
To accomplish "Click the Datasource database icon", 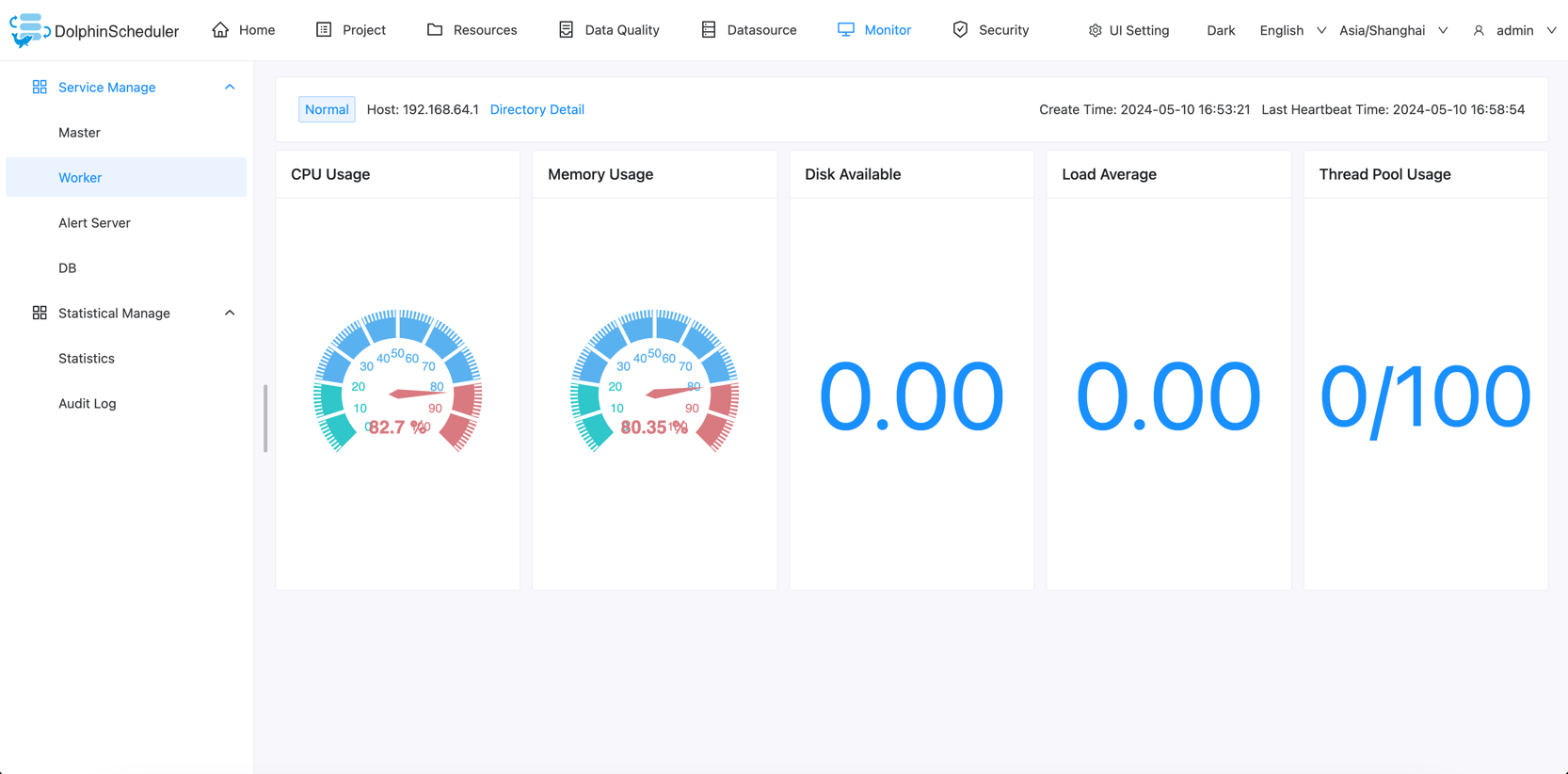I will coord(709,30).
